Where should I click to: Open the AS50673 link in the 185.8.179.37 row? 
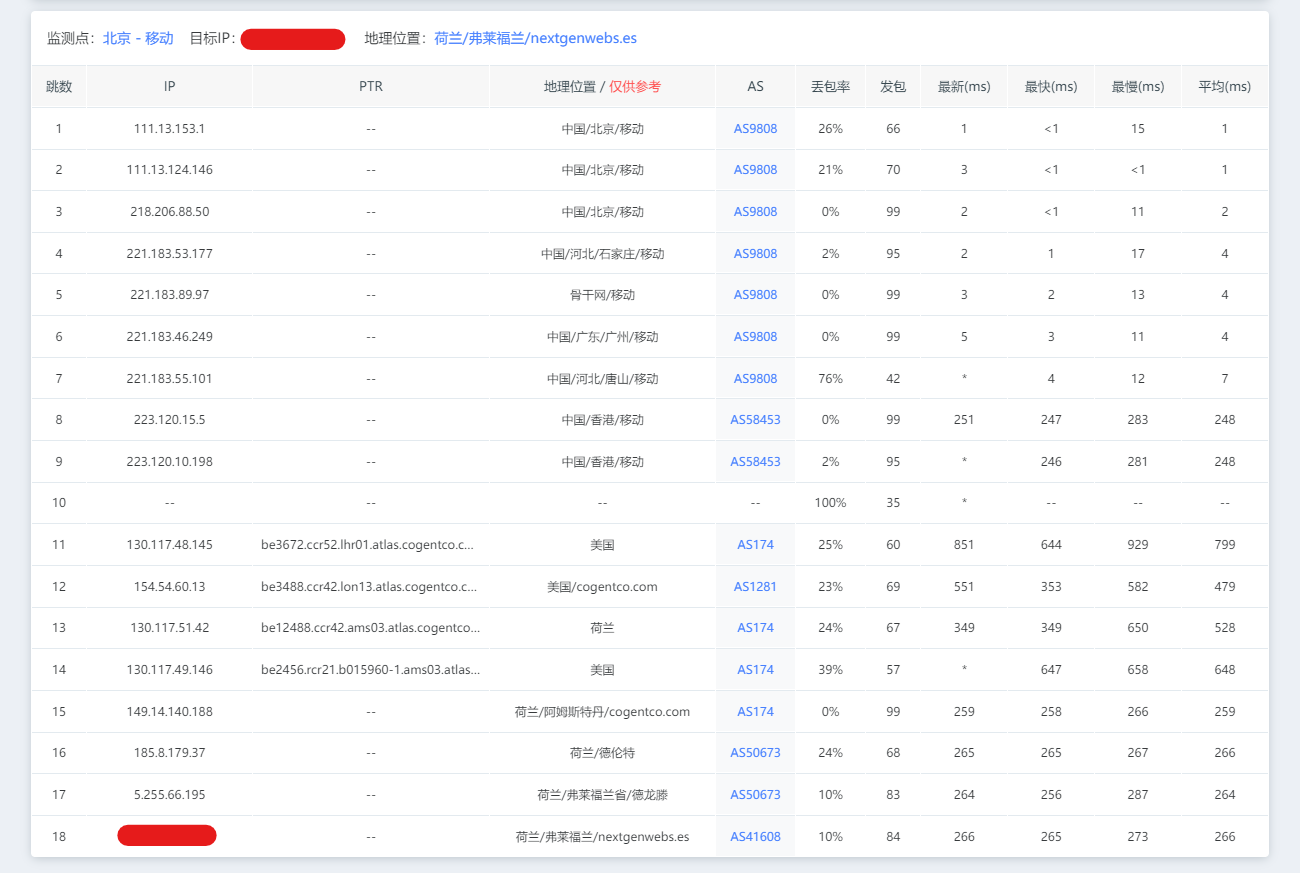(x=755, y=753)
